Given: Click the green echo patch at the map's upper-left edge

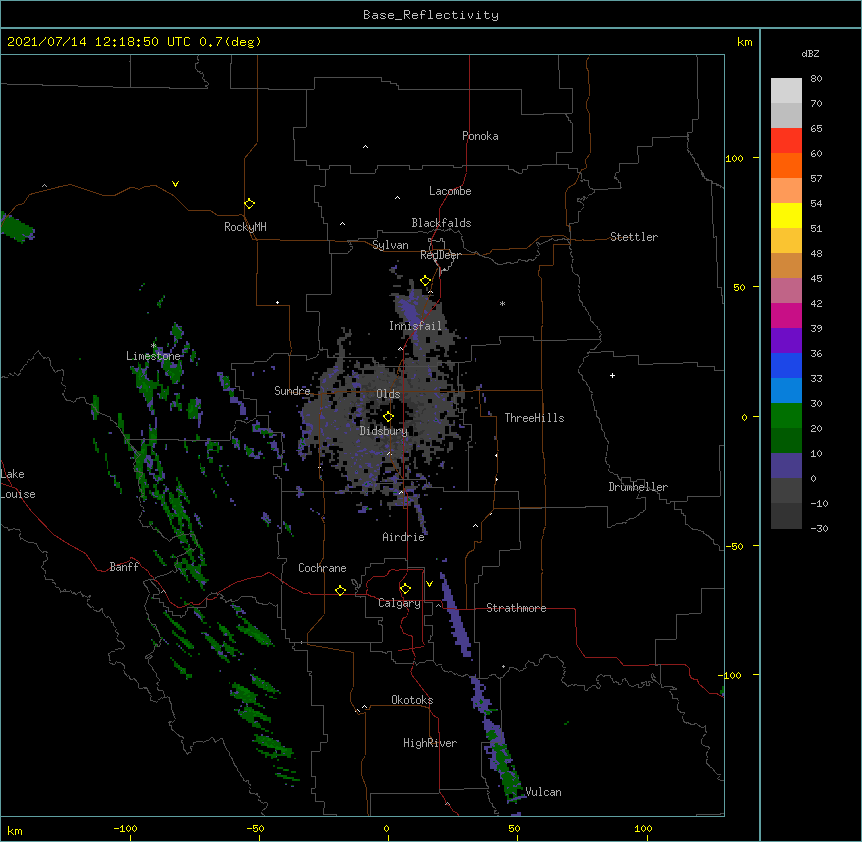Looking at the screenshot, I should pos(18,226).
